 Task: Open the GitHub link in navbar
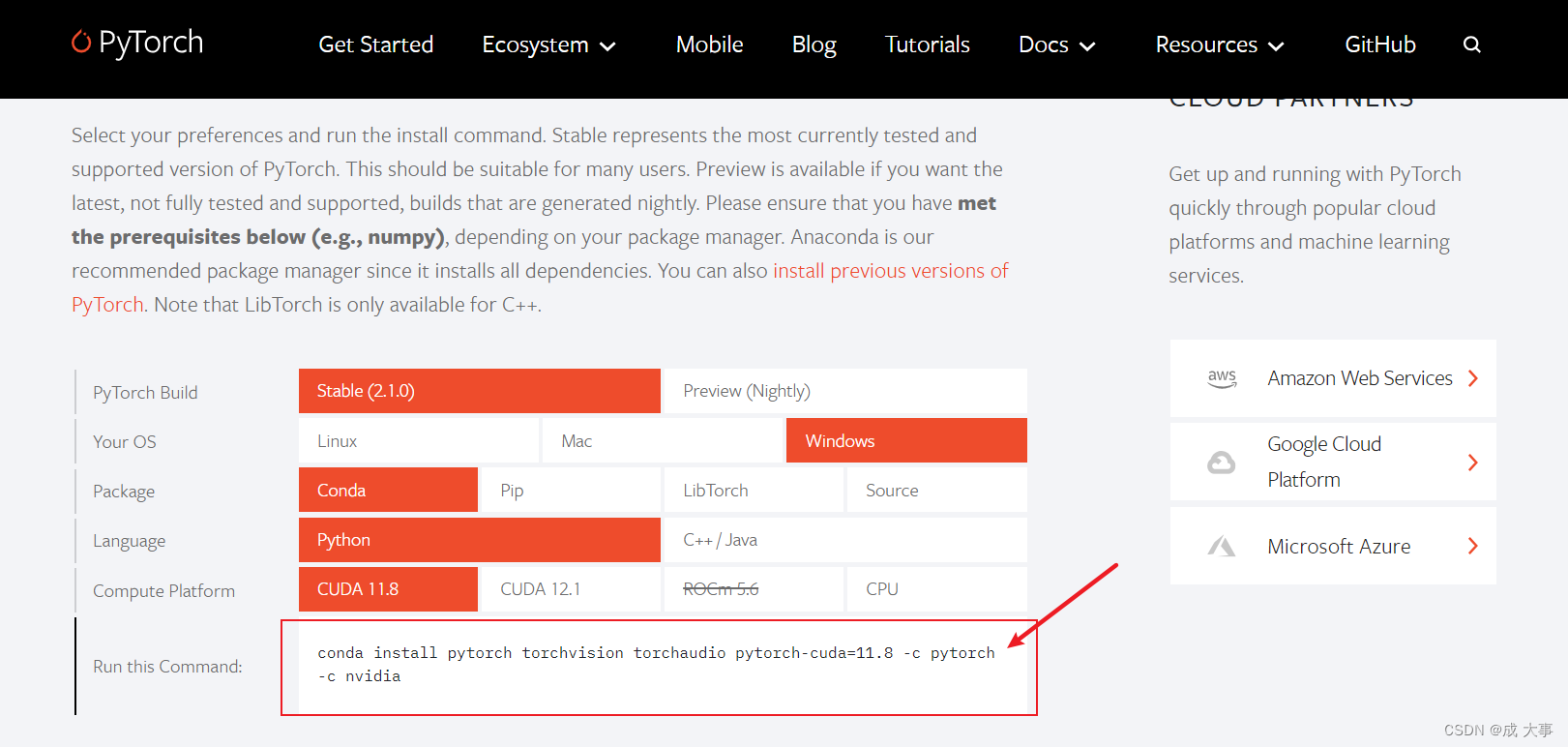(1379, 45)
